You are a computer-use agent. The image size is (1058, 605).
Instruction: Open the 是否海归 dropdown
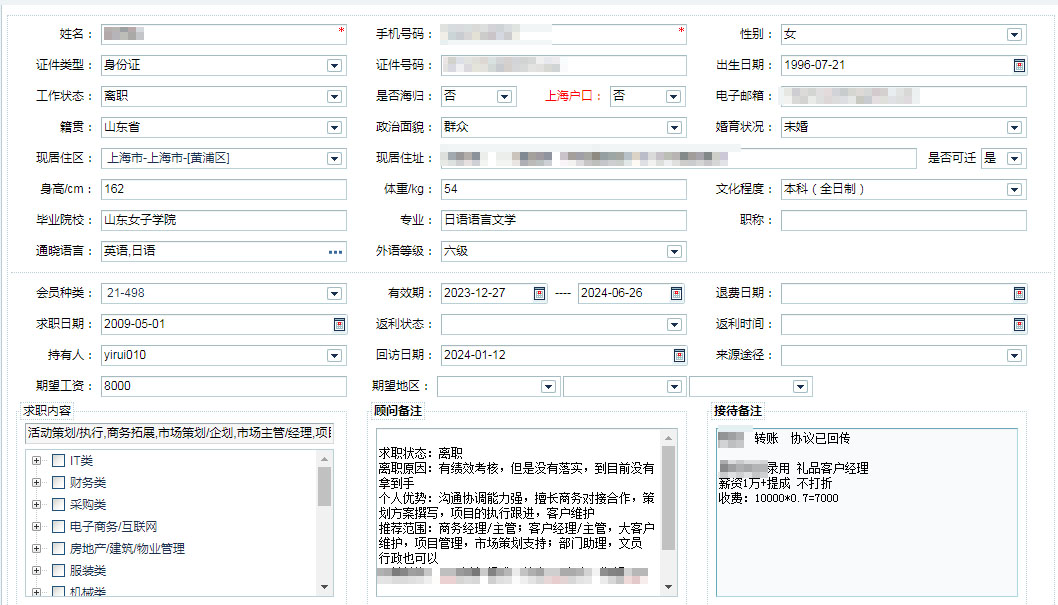(504, 96)
